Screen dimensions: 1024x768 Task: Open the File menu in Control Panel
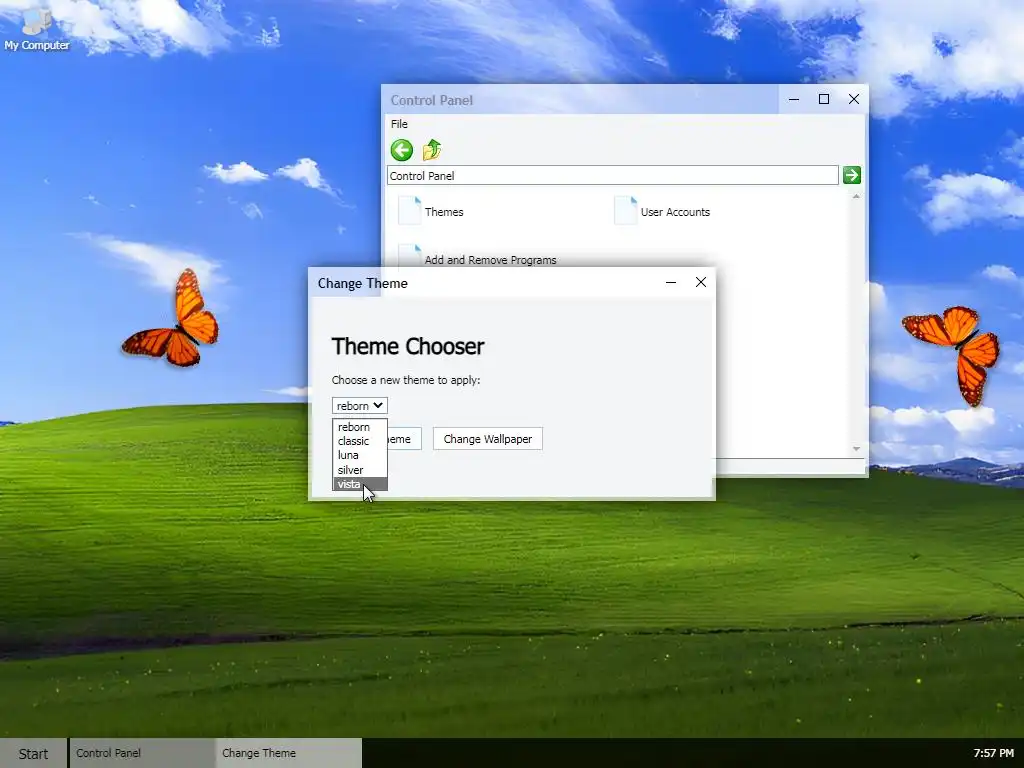tap(399, 124)
